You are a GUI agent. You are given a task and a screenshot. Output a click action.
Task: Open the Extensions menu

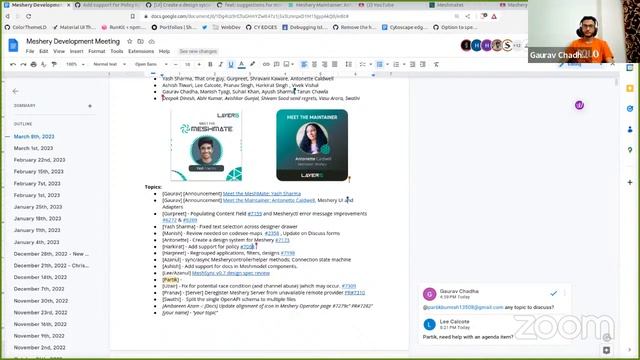pyautogui.click(x=141, y=51)
